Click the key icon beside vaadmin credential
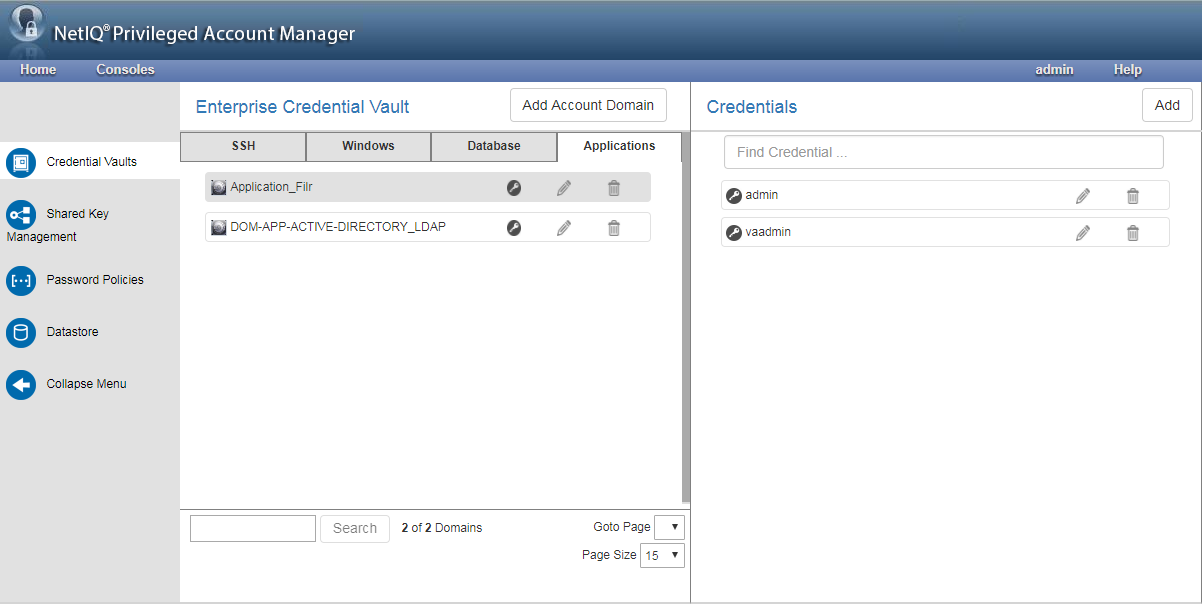1202x604 pixels. click(x=734, y=233)
